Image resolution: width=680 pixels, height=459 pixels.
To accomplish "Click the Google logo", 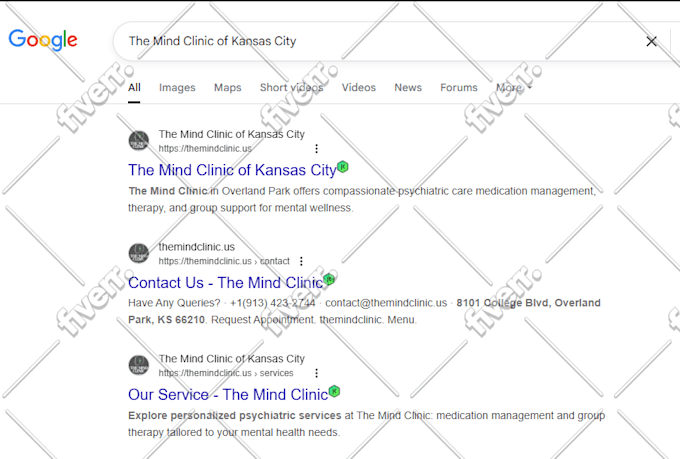I will (x=43, y=40).
